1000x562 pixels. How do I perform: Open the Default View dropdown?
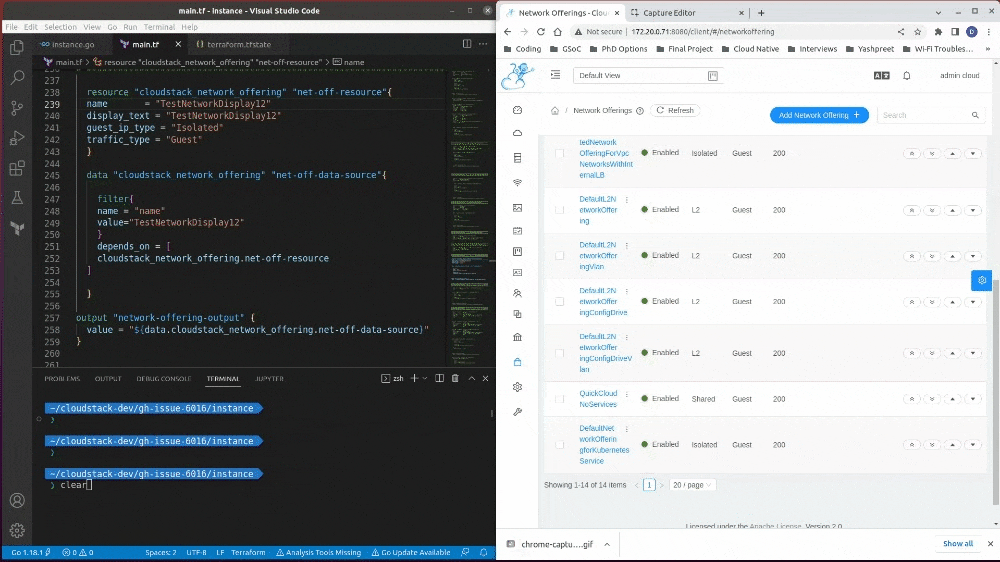646,75
